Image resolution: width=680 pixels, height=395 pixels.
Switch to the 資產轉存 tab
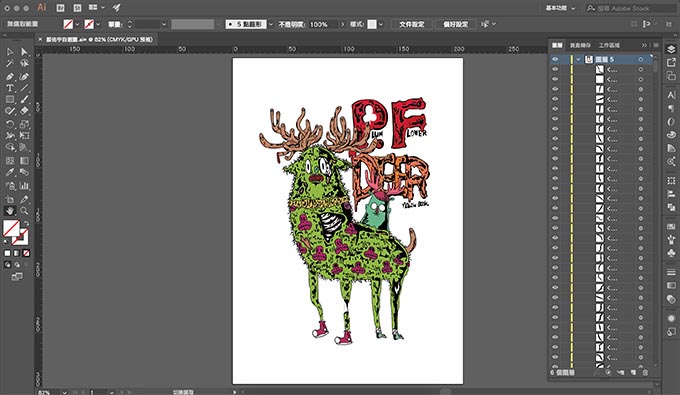(580, 45)
